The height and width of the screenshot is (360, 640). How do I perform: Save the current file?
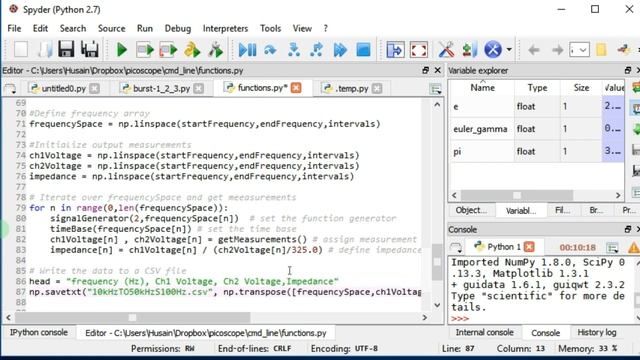pos(66,50)
